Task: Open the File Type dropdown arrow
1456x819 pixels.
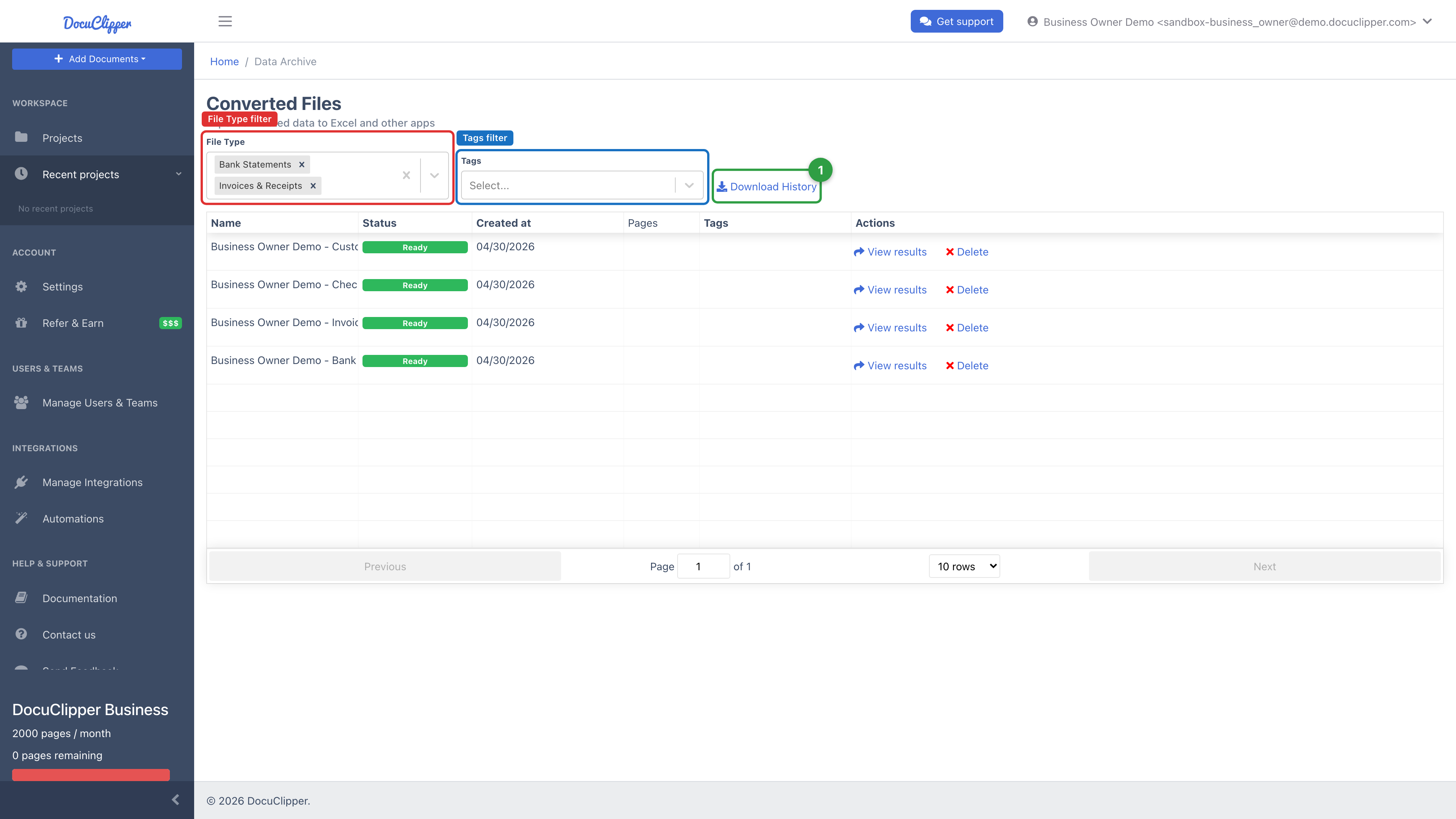Action: coord(434,175)
